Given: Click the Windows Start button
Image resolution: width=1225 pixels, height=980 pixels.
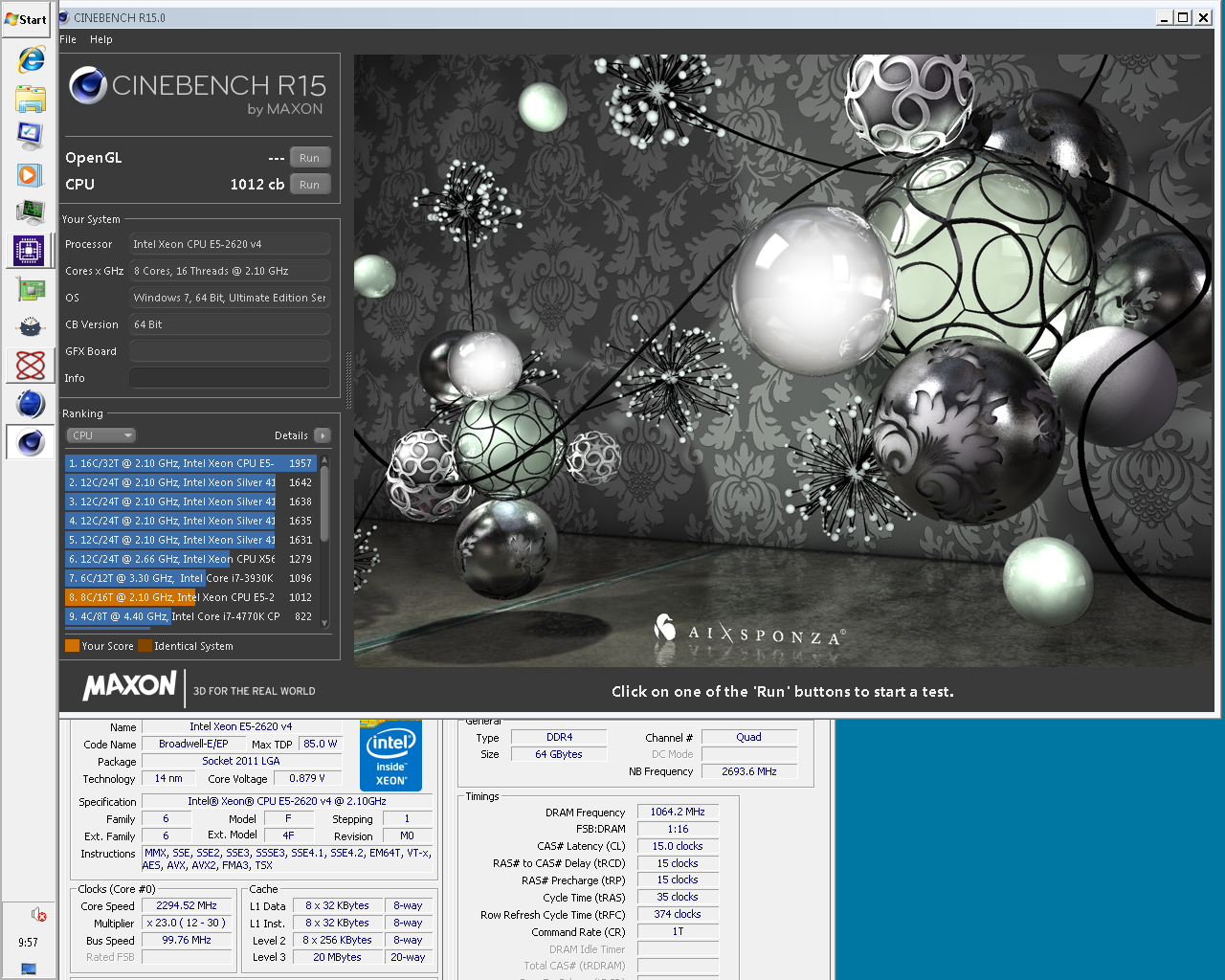Looking at the screenshot, I should tap(26, 19).
